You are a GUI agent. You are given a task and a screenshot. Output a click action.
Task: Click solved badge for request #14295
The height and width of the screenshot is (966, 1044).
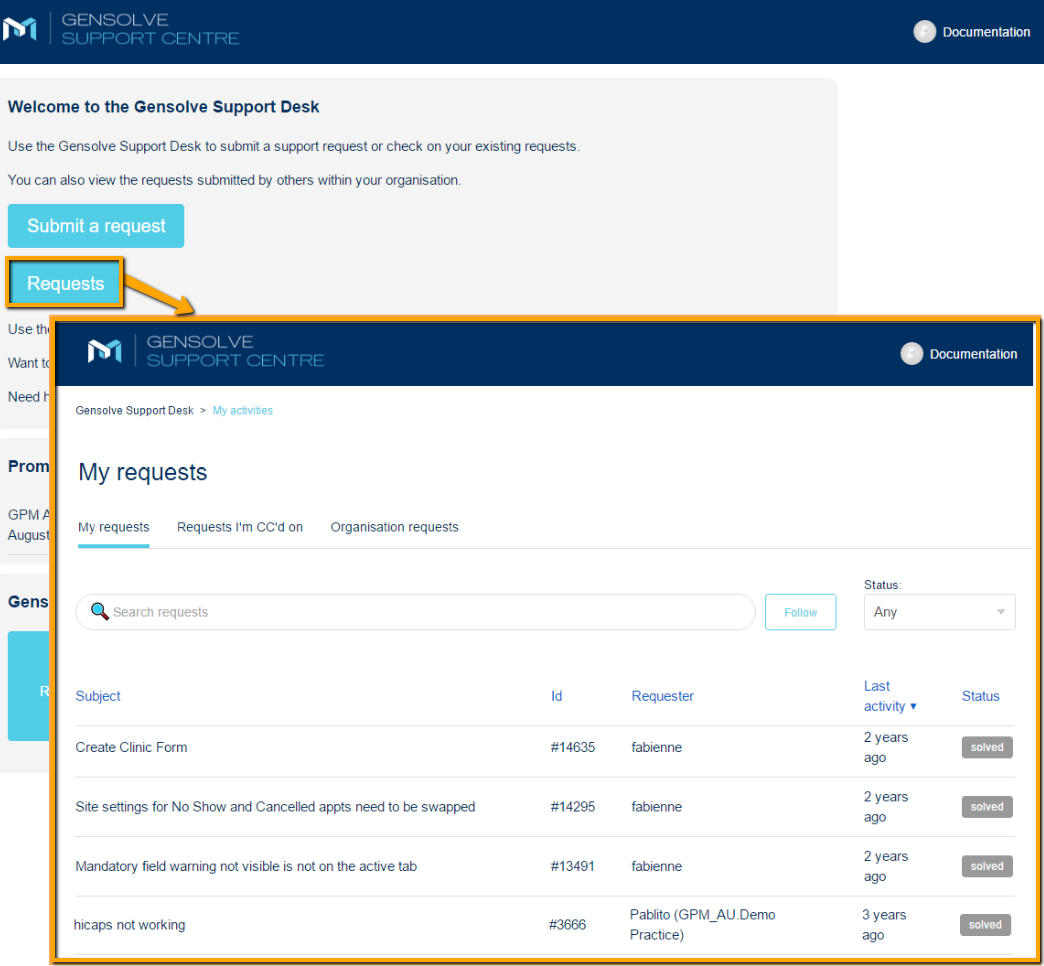pos(987,807)
